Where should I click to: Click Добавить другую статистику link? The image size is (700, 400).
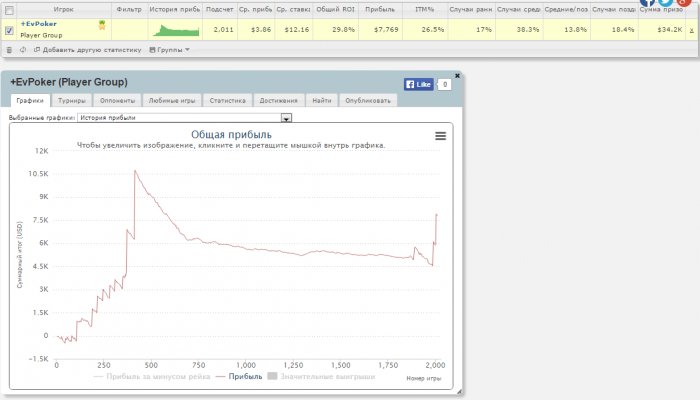88,50
